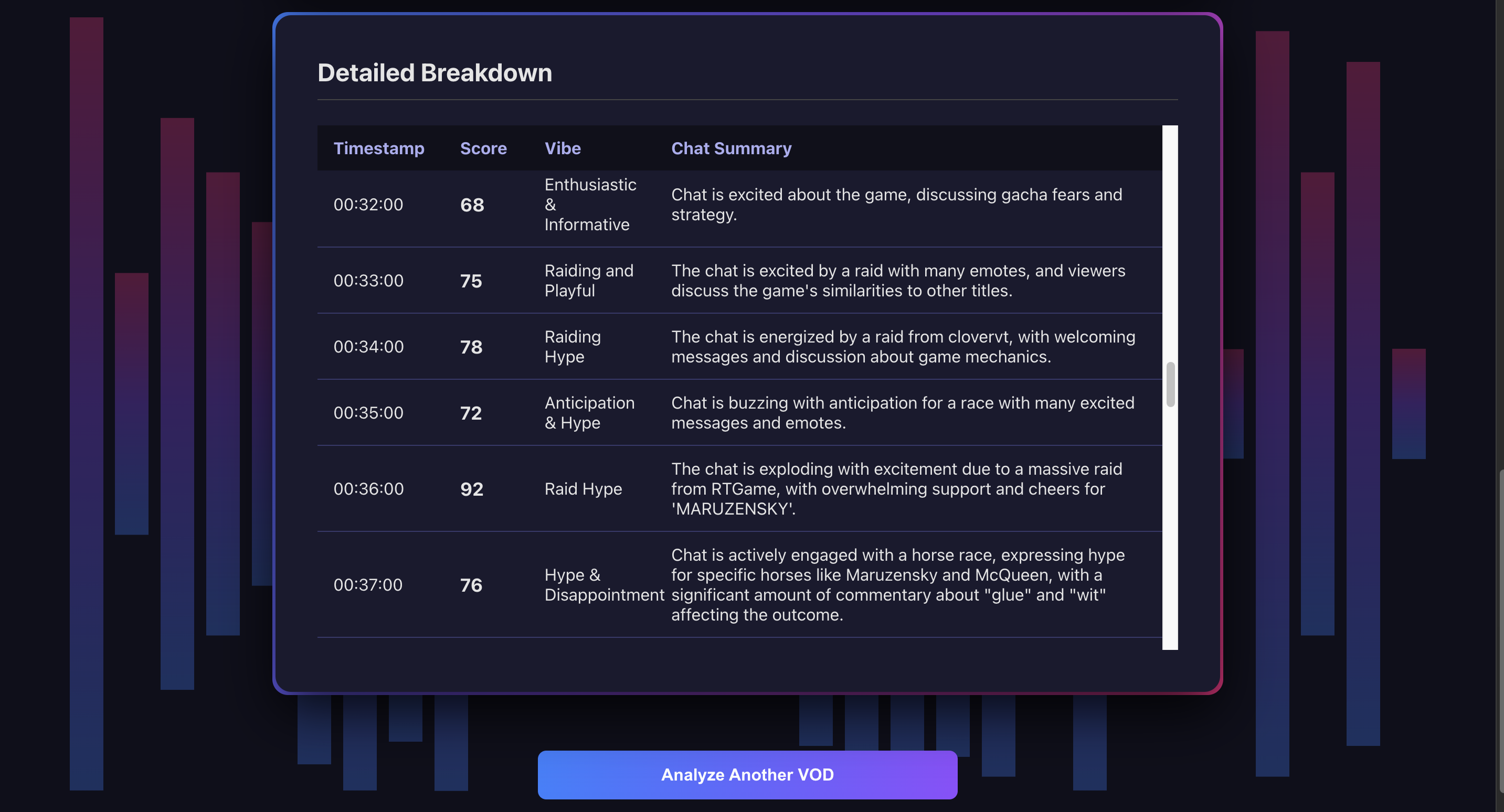Select the Hype & Disappointment vibe cell
Screen dimensions: 1504x812
[x=603, y=584]
